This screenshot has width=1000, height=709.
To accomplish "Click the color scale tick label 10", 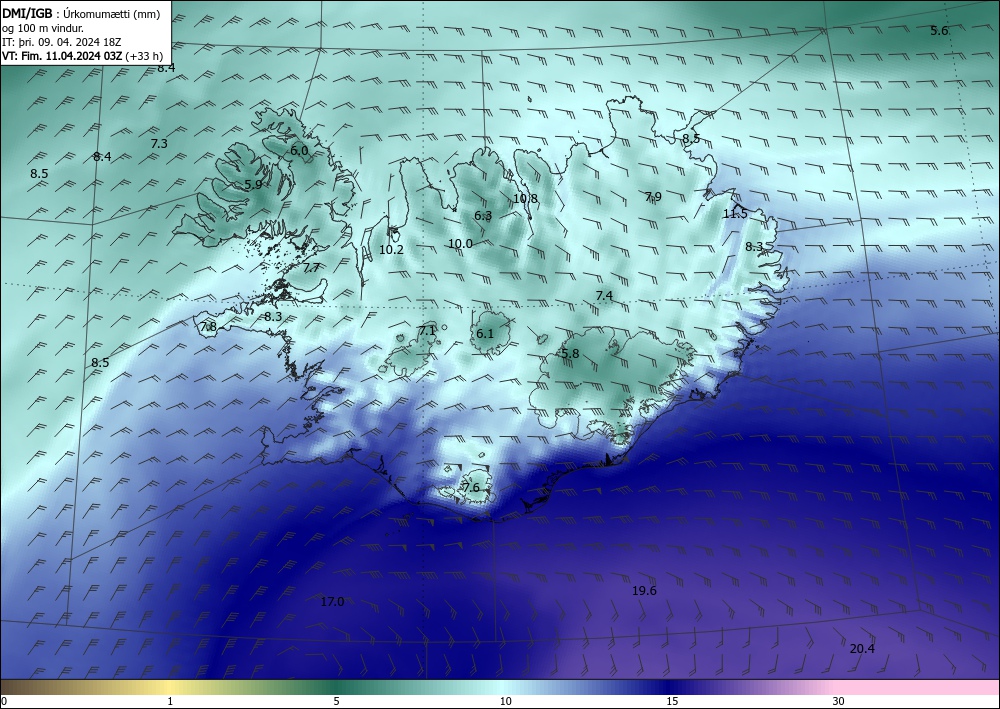I will tap(505, 702).
